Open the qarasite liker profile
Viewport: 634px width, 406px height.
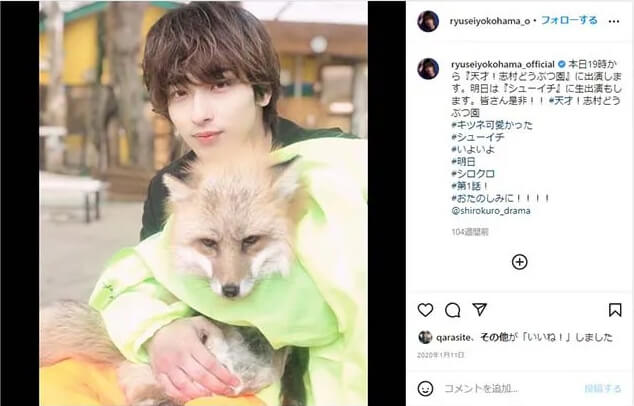(x=453, y=337)
